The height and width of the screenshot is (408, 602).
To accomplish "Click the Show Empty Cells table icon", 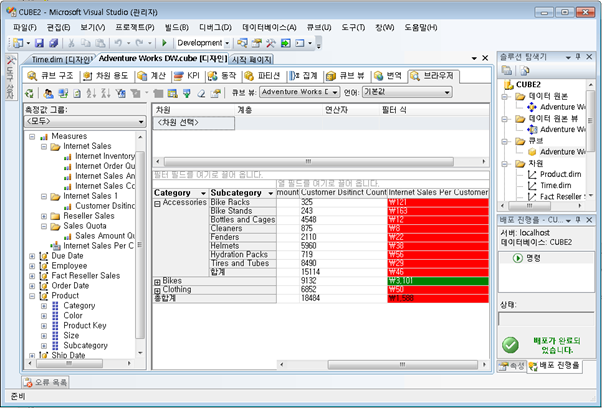I will point(172,93).
